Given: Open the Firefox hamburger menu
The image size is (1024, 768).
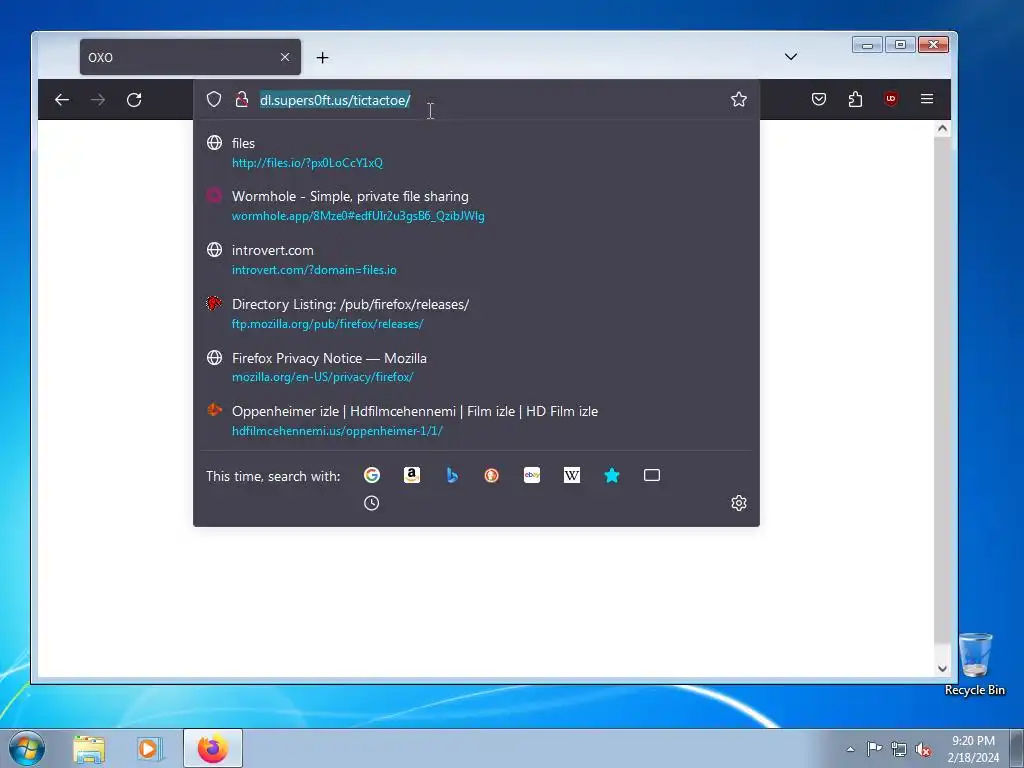Looking at the screenshot, I should click(927, 99).
